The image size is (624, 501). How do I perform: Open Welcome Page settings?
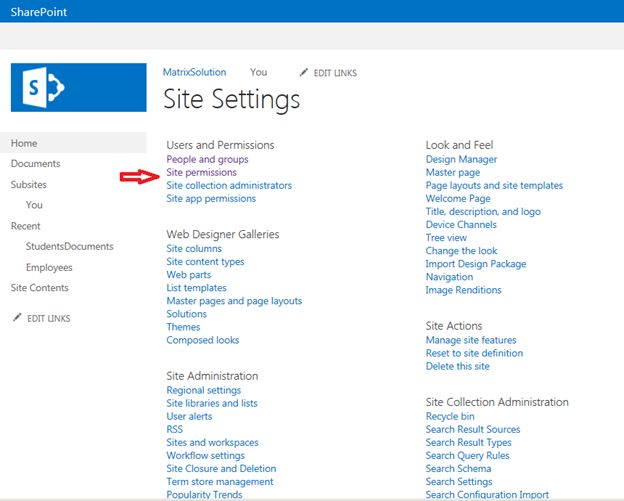click(458, 199)
